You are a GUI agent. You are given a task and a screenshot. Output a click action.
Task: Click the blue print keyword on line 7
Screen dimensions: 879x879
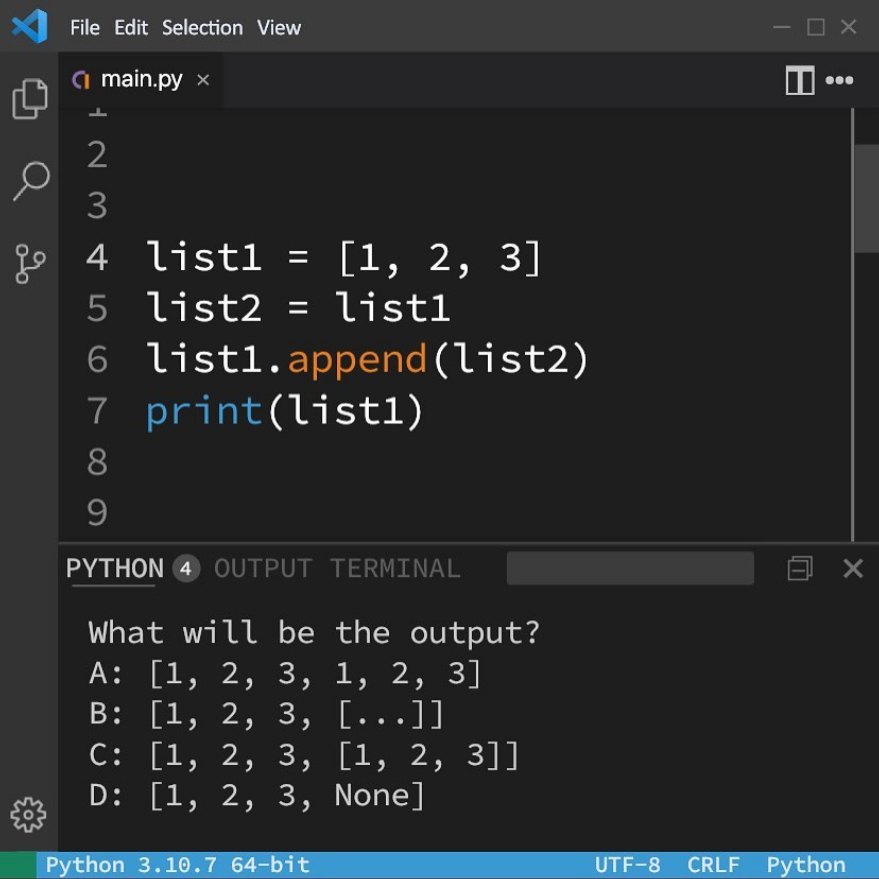(x=204, y=411)
